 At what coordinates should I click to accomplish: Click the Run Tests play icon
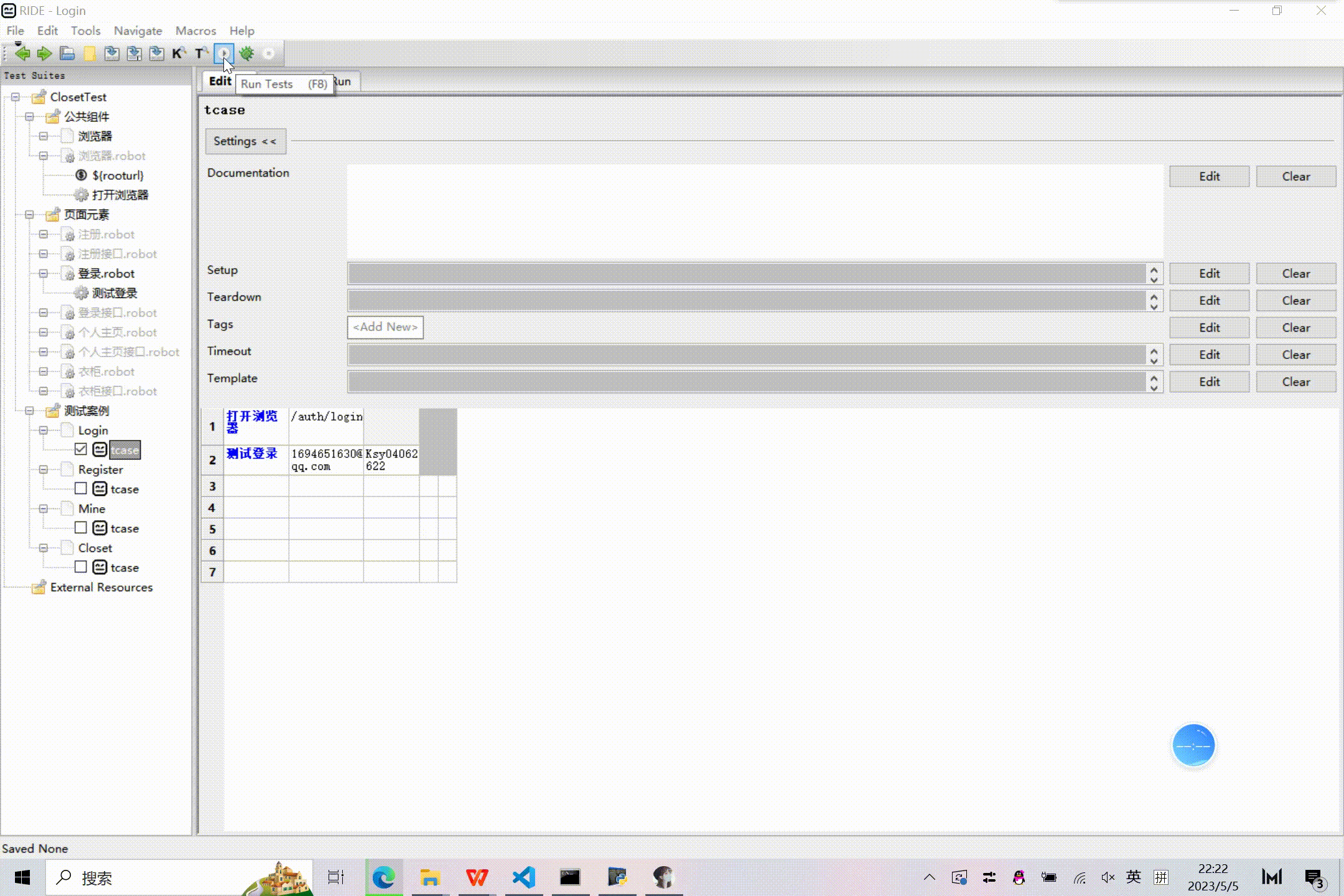(x=223, y=54)
